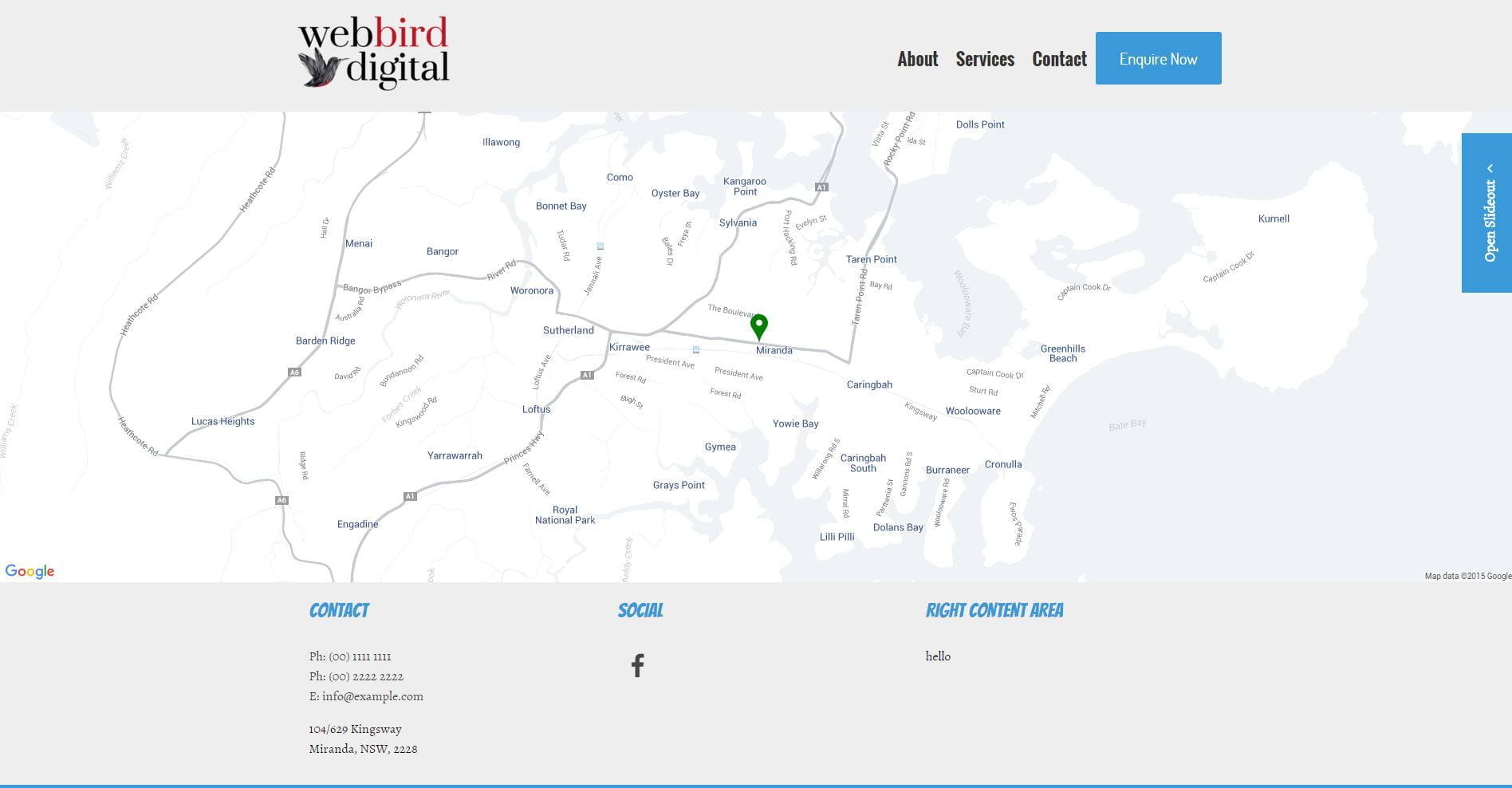Click the Menai label on the map

click(x=359, y=243)
